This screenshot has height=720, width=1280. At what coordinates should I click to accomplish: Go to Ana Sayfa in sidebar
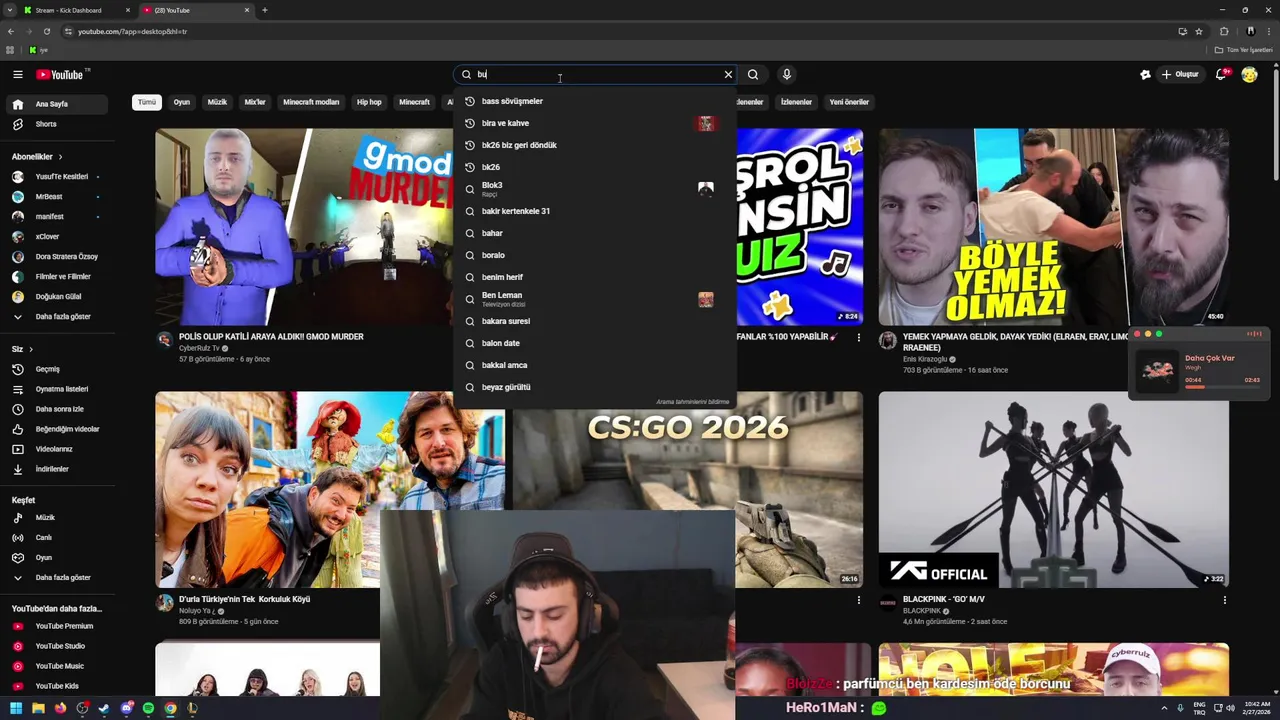(56, 104)
